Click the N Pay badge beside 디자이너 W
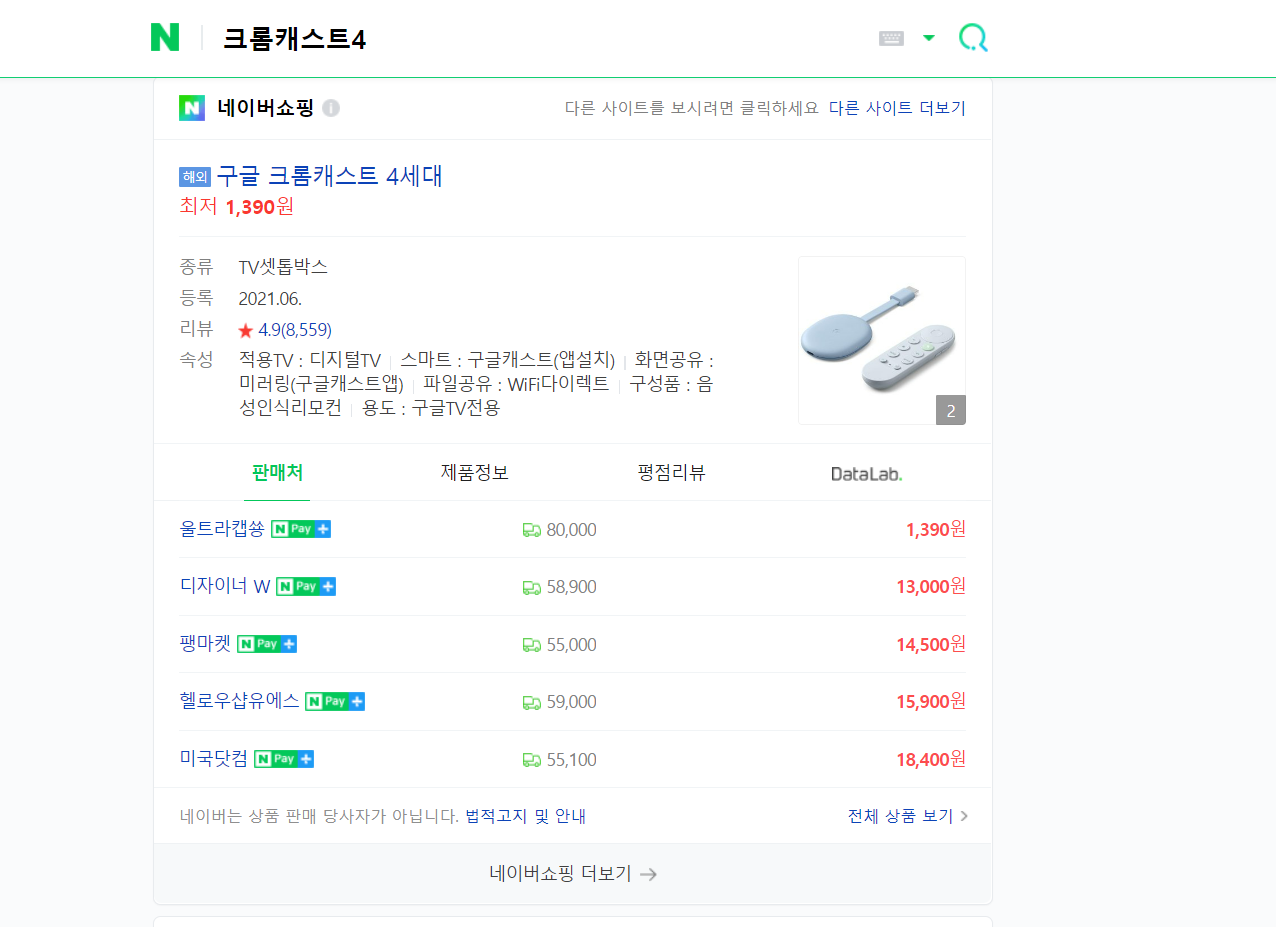Viewport: 1276px width, 927px height. (x=306, y=587)
